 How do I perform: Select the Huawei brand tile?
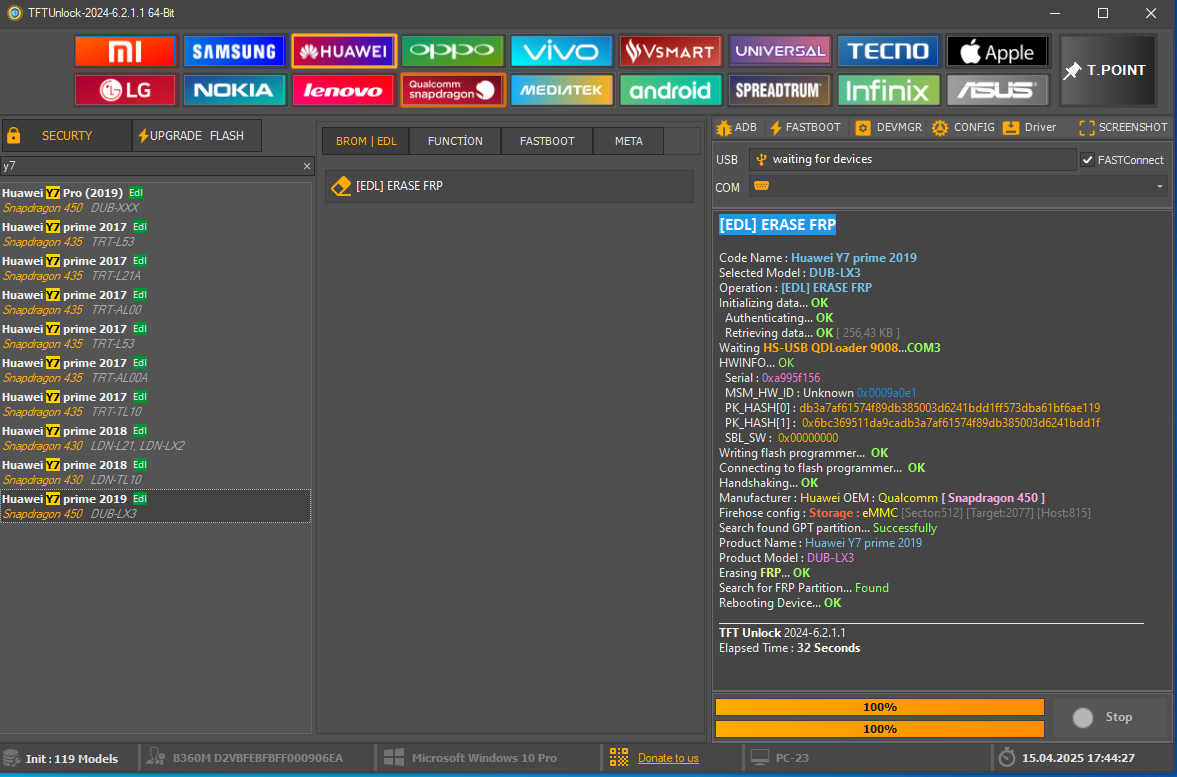click(344, 51)
